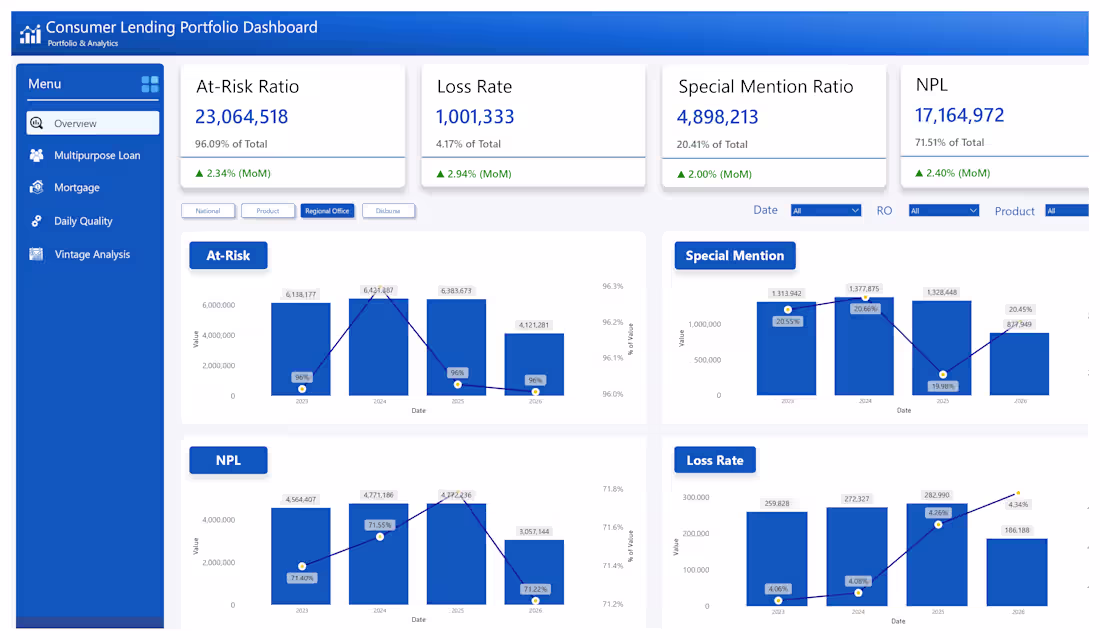Click the 2.40% (MoM) change text

point(958,173)
